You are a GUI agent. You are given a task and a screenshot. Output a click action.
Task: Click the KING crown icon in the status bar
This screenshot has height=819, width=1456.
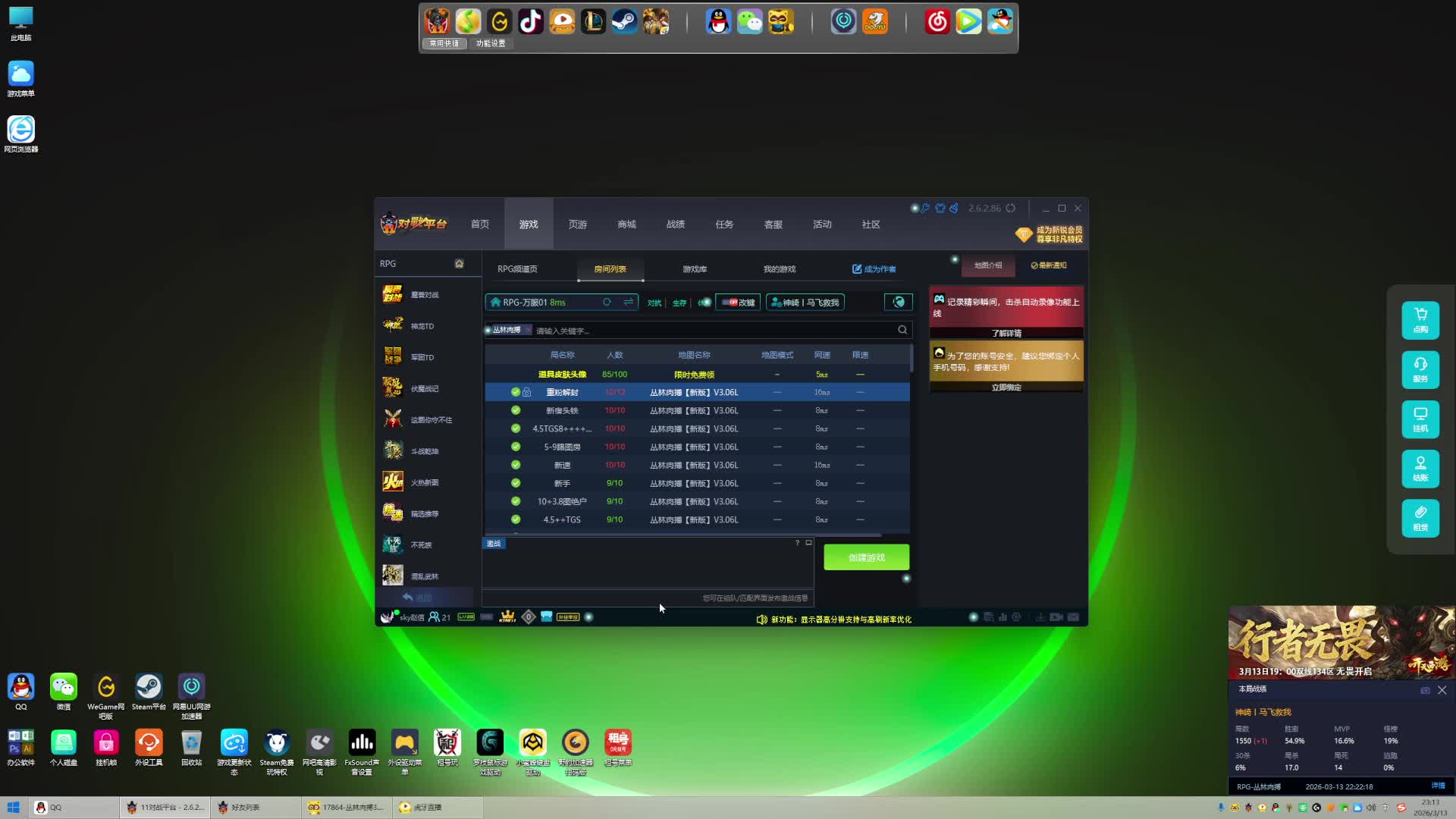click(x=507, y=617)
